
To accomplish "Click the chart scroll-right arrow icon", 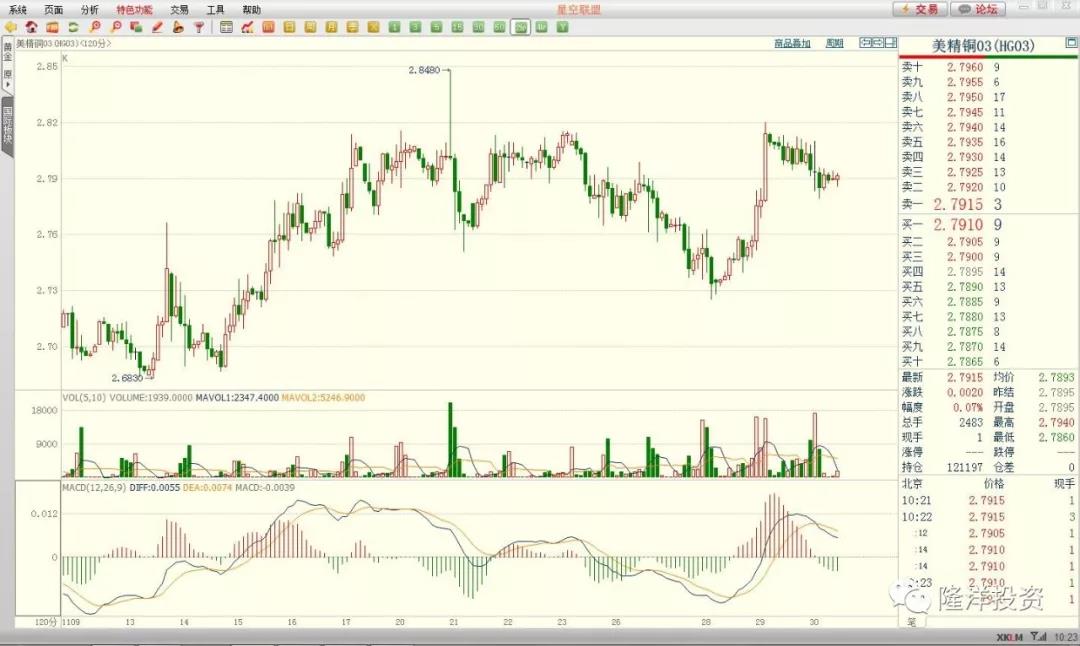I will pyautogui.click(x=878, y=43).
